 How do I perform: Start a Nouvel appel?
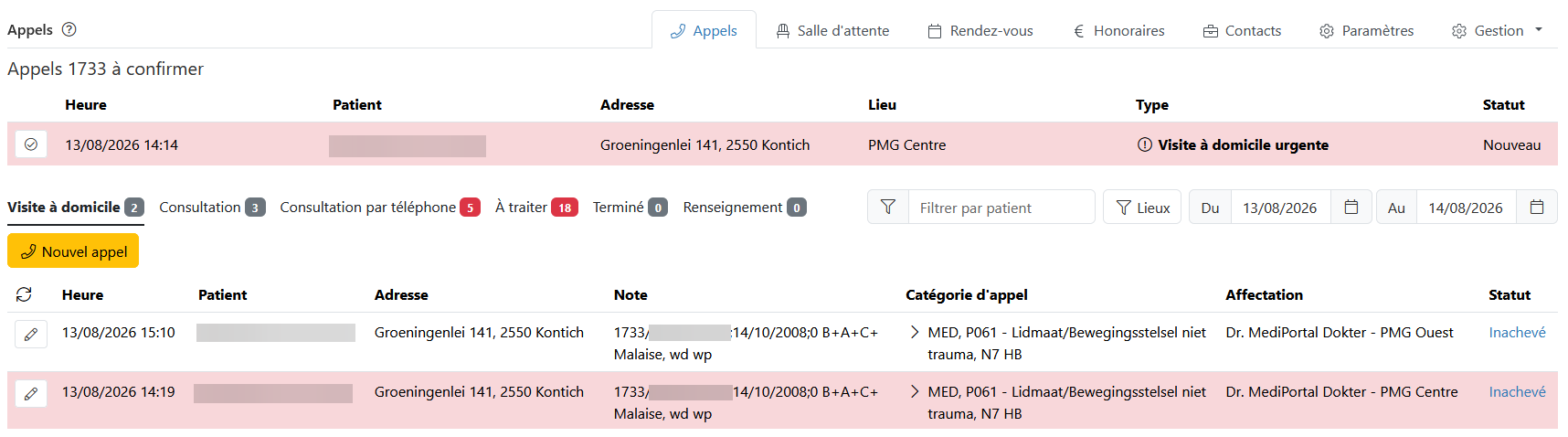73,250
